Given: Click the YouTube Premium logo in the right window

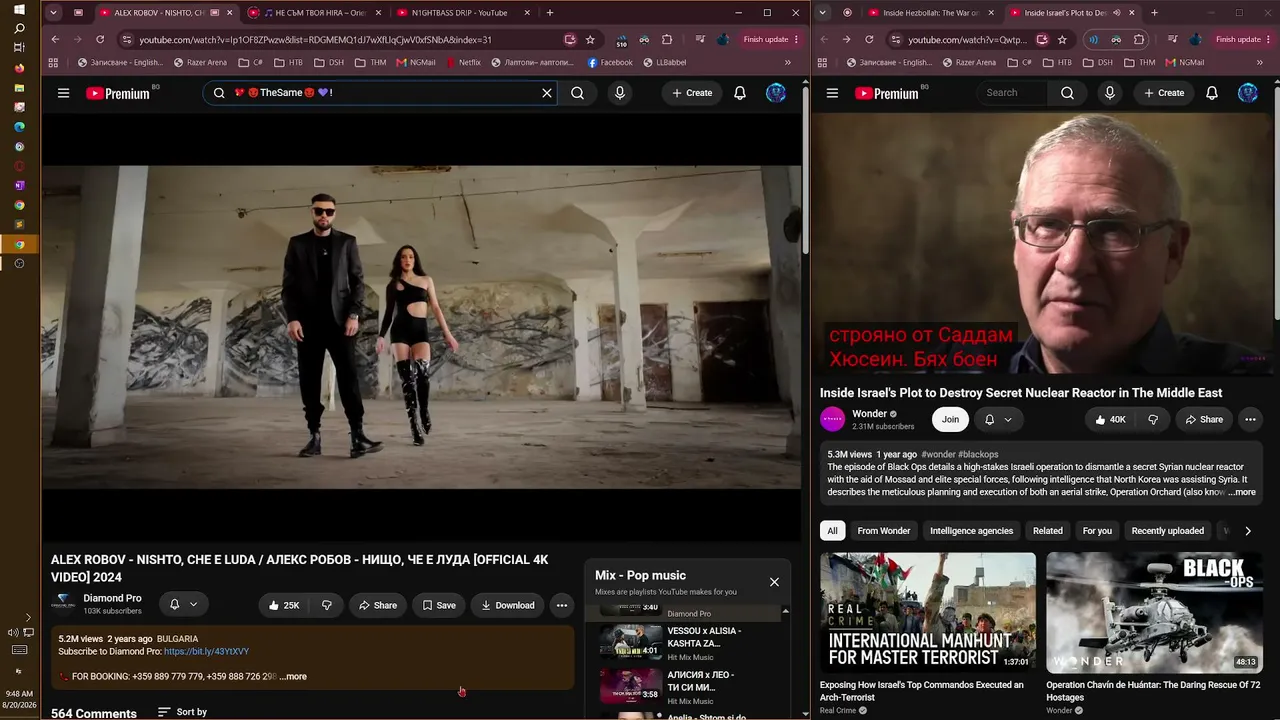Looking at the screenshot, I should 887,93.
